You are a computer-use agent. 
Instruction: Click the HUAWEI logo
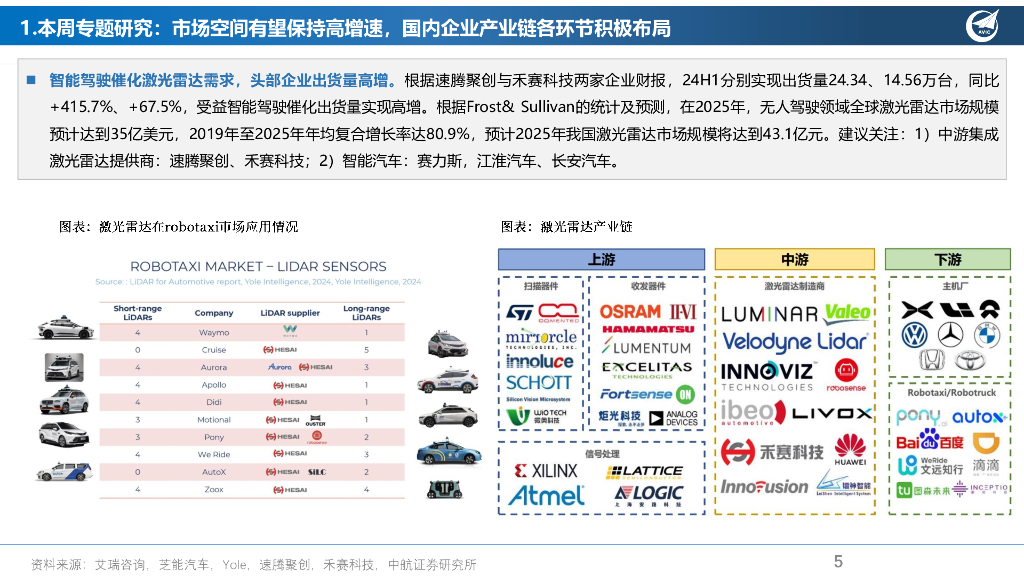point(850,449)
